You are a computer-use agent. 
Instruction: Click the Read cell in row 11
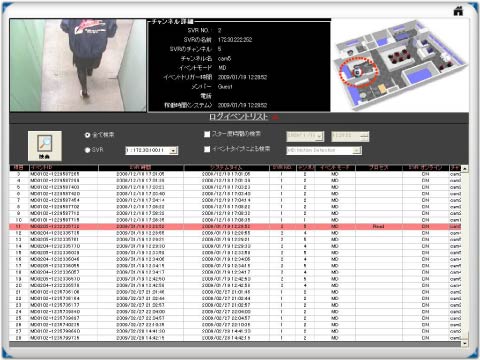[379, 227]
